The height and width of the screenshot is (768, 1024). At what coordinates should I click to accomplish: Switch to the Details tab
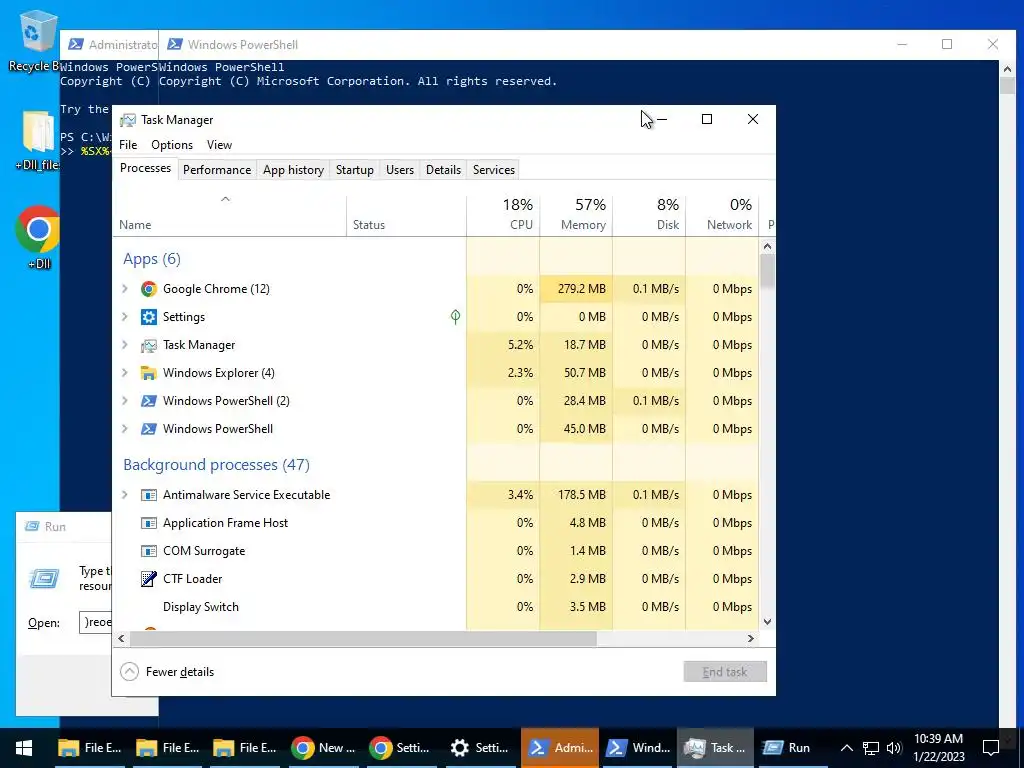click(443, 170)
